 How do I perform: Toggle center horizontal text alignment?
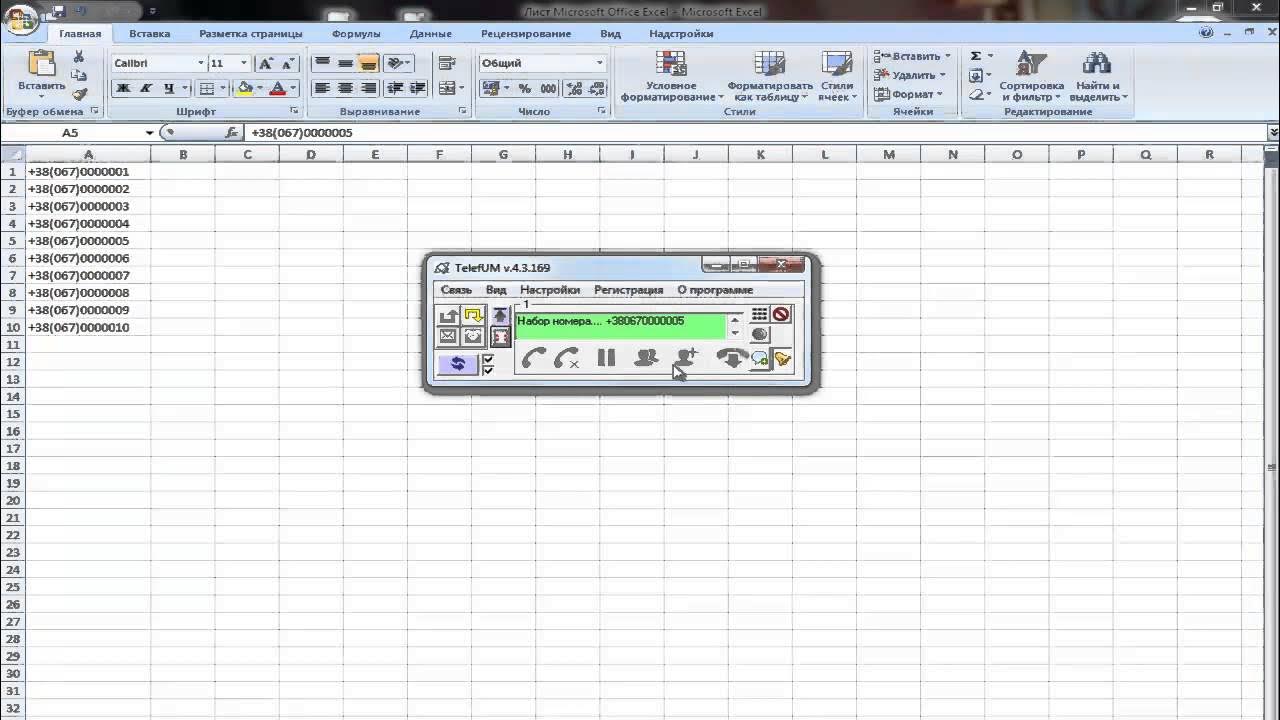[345, 89]
